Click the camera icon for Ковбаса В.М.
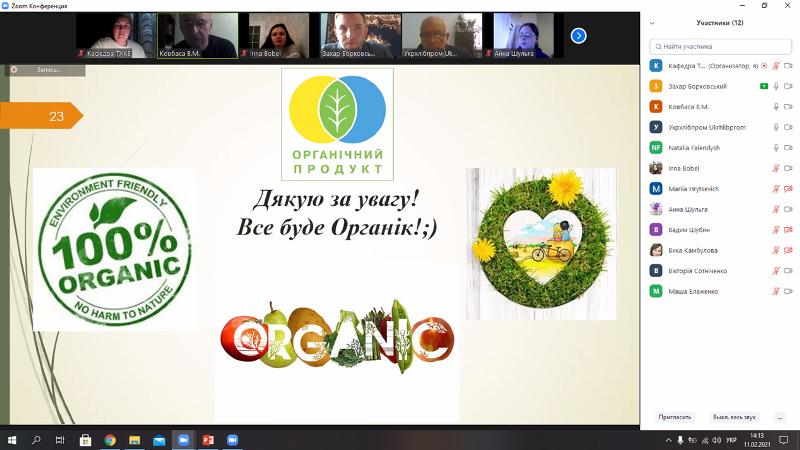Image resolution: width=800 pixels, height=450 pixels. click(x=788, y=107)
